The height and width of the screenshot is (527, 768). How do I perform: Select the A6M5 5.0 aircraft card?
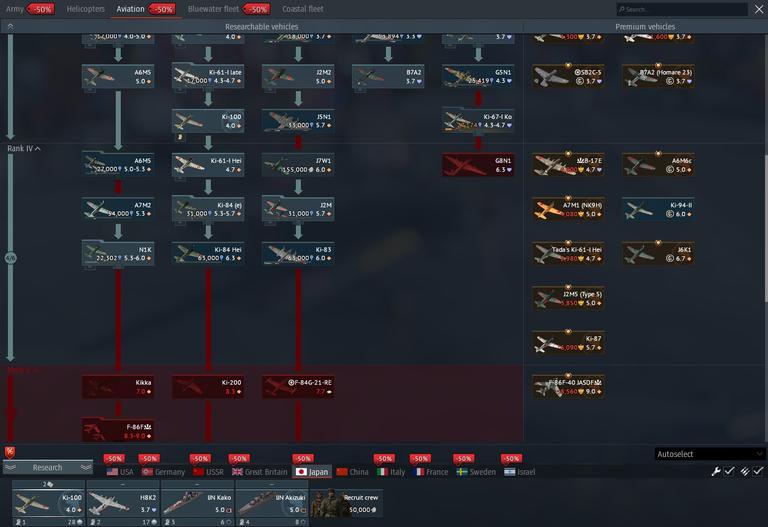[x=118, y=76]
